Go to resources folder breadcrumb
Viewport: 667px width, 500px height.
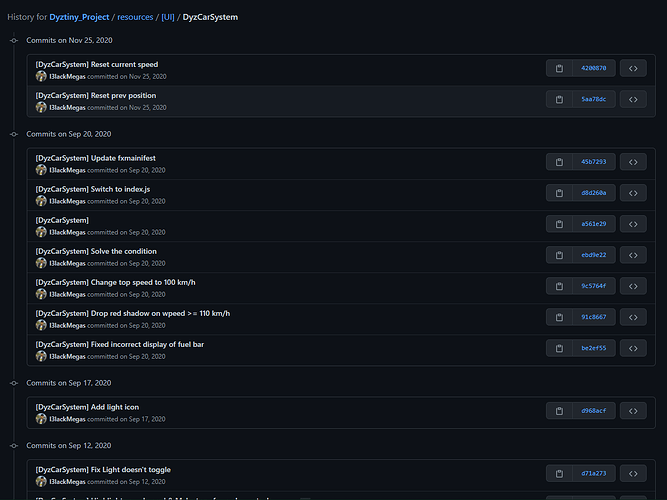click(135, 17)
